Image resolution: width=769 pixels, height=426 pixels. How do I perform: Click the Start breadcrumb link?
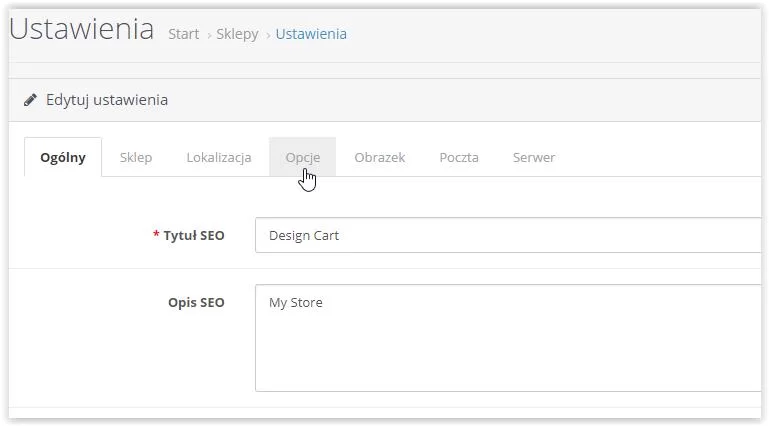tap(184, 34)
